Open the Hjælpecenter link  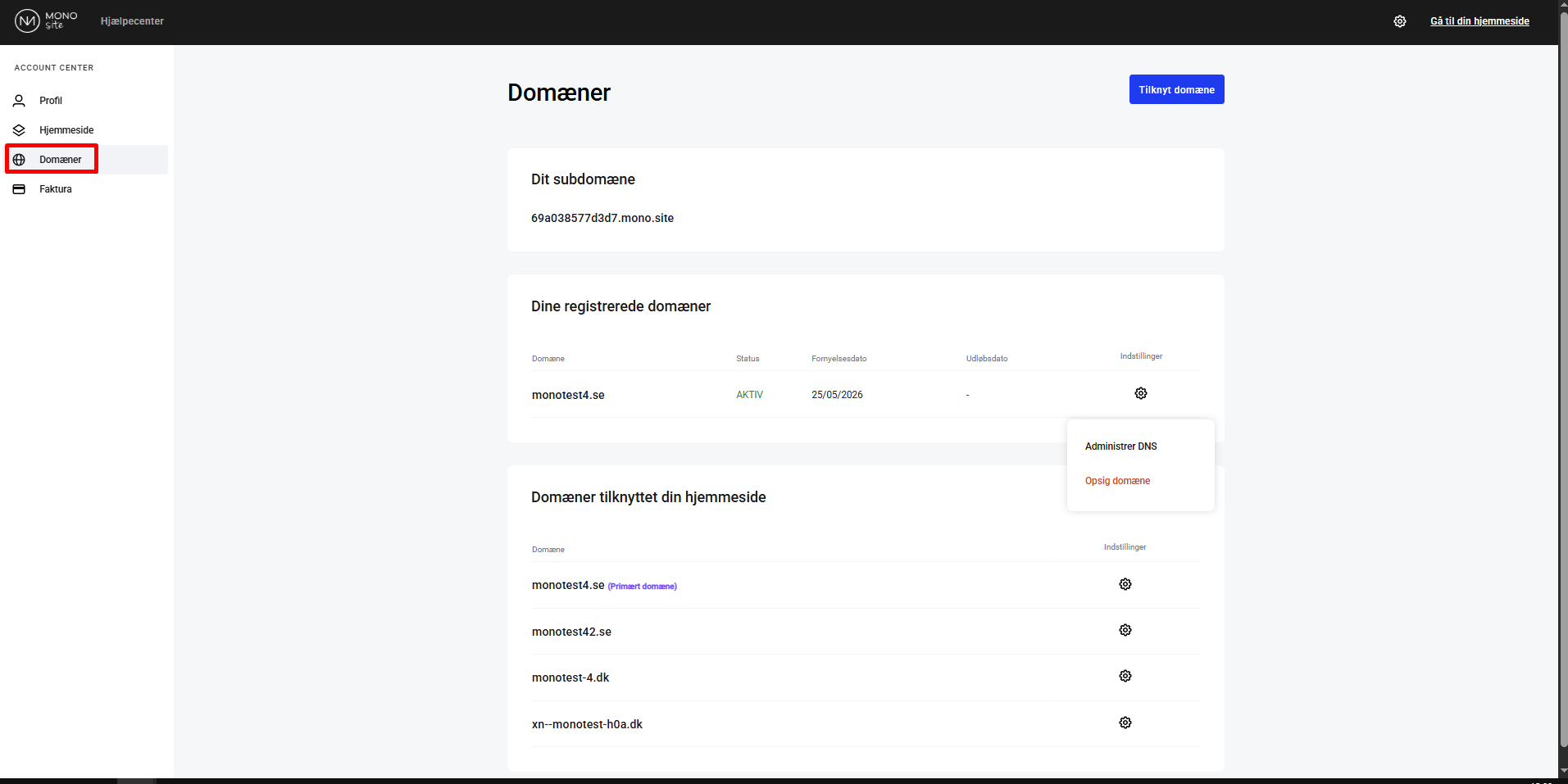[x=132, y=21]
